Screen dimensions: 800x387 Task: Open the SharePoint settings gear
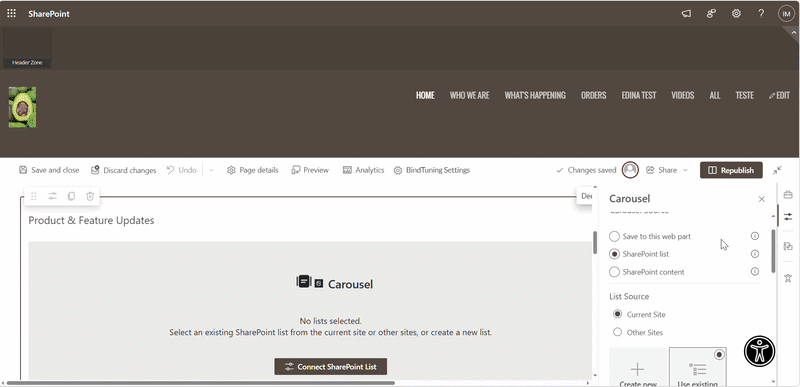coord(736,14)
